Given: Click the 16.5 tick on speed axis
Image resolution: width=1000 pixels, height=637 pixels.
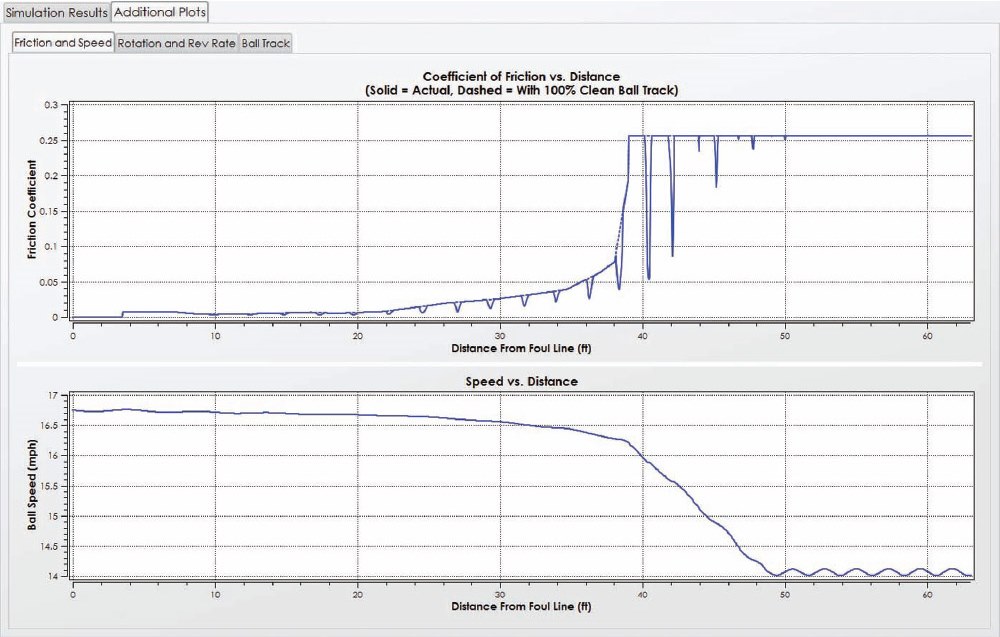Looking at the screenshot, I should point(49,425).
